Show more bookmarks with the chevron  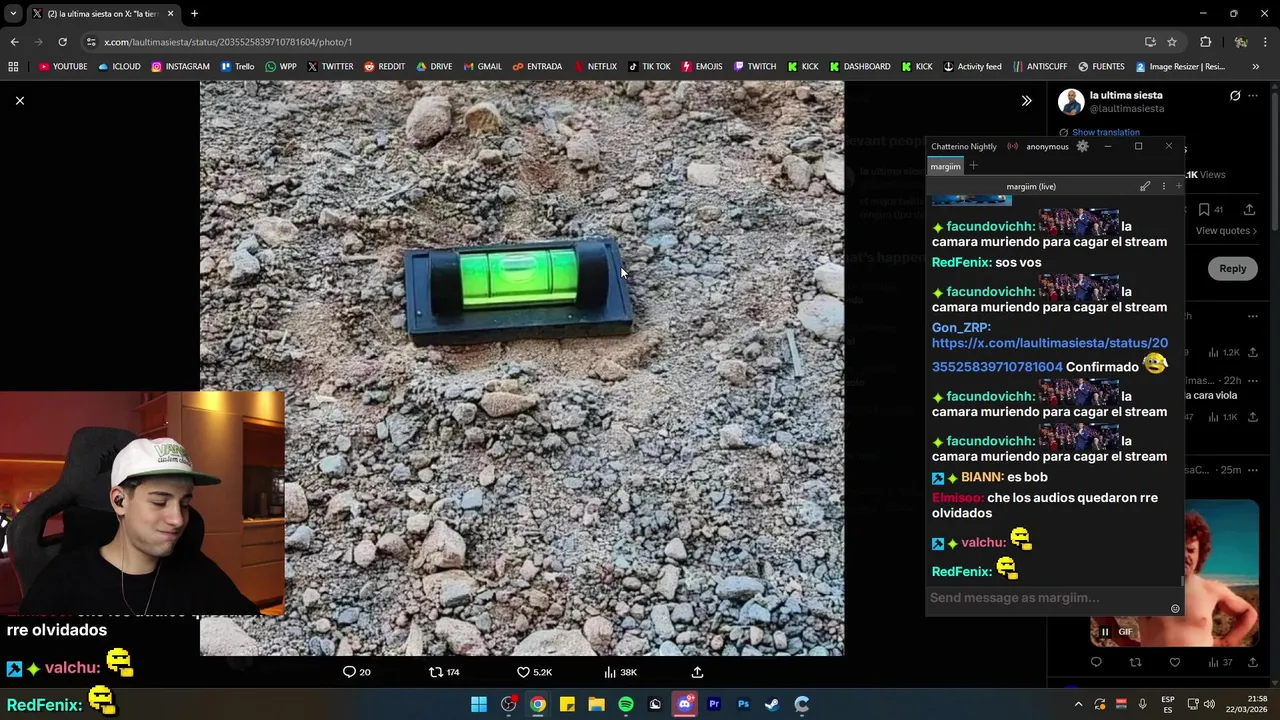(x=1256, y=66)
